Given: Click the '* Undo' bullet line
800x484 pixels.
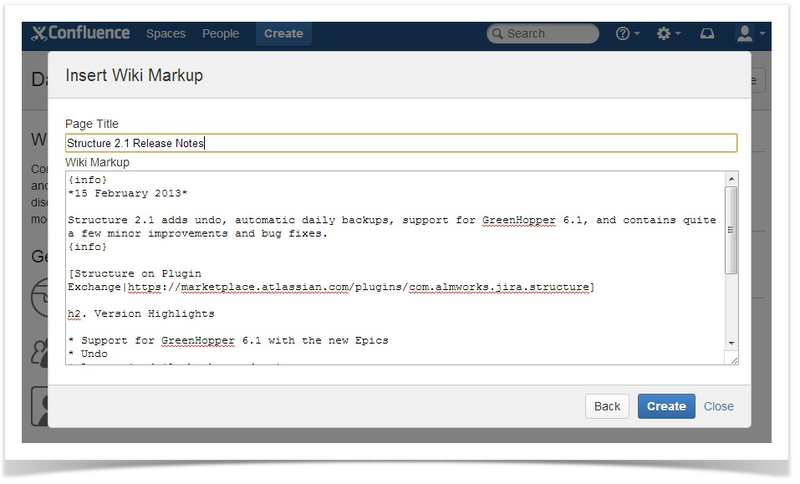Looking at the screenshot, I should click(88, 353).
